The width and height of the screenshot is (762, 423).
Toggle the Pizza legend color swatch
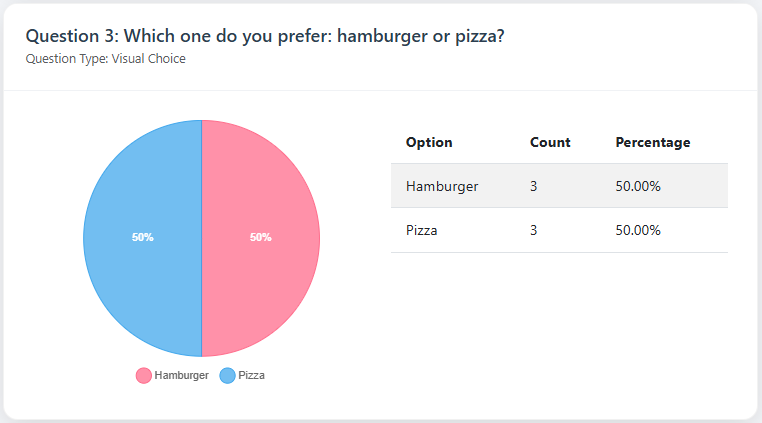[x=227, y=376]
